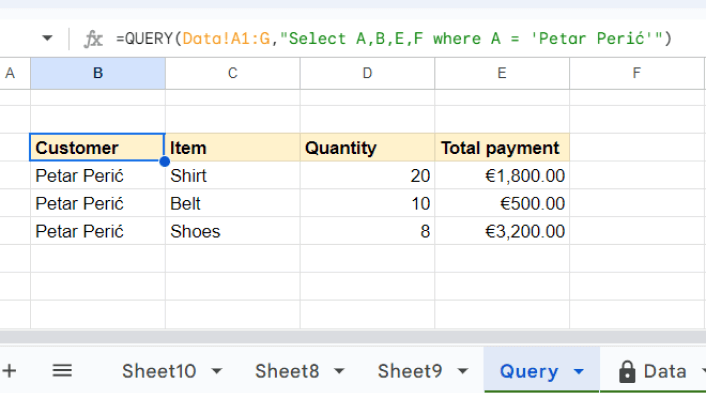Select the €500.00 cell
This screenshot has width=706, height=393.
502,203
